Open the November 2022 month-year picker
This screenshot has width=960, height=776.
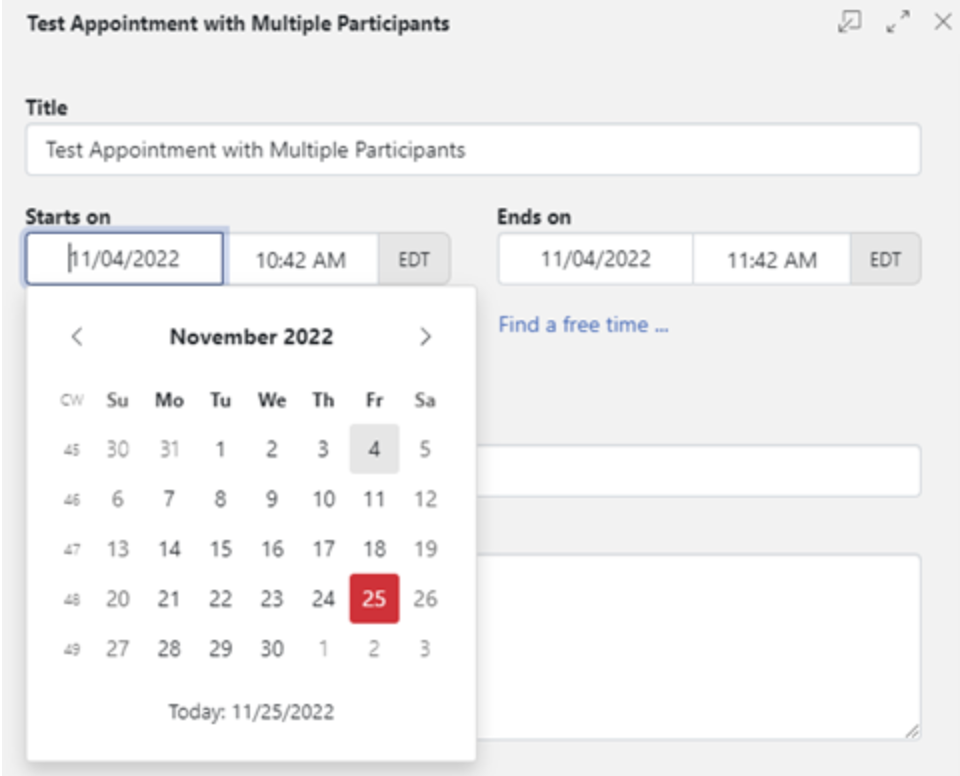click(251, 337)
